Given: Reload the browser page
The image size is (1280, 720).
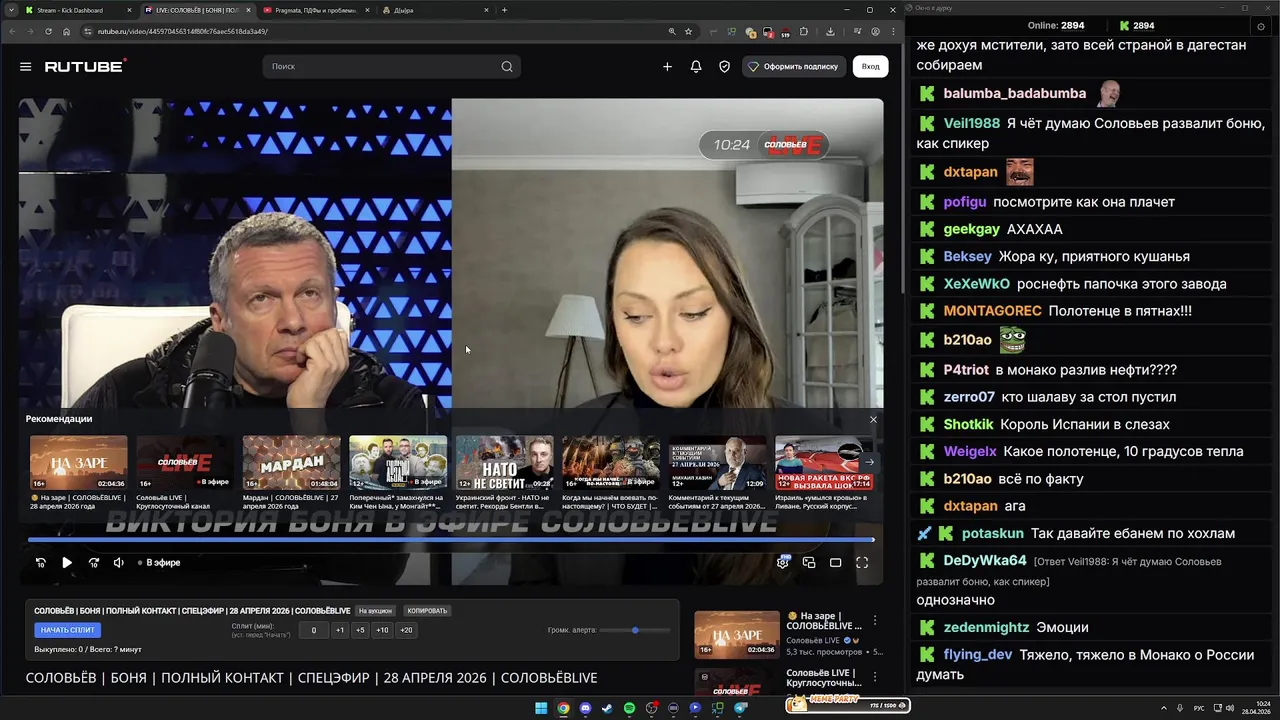Looking at the screenshot, I should coord(49,31).
